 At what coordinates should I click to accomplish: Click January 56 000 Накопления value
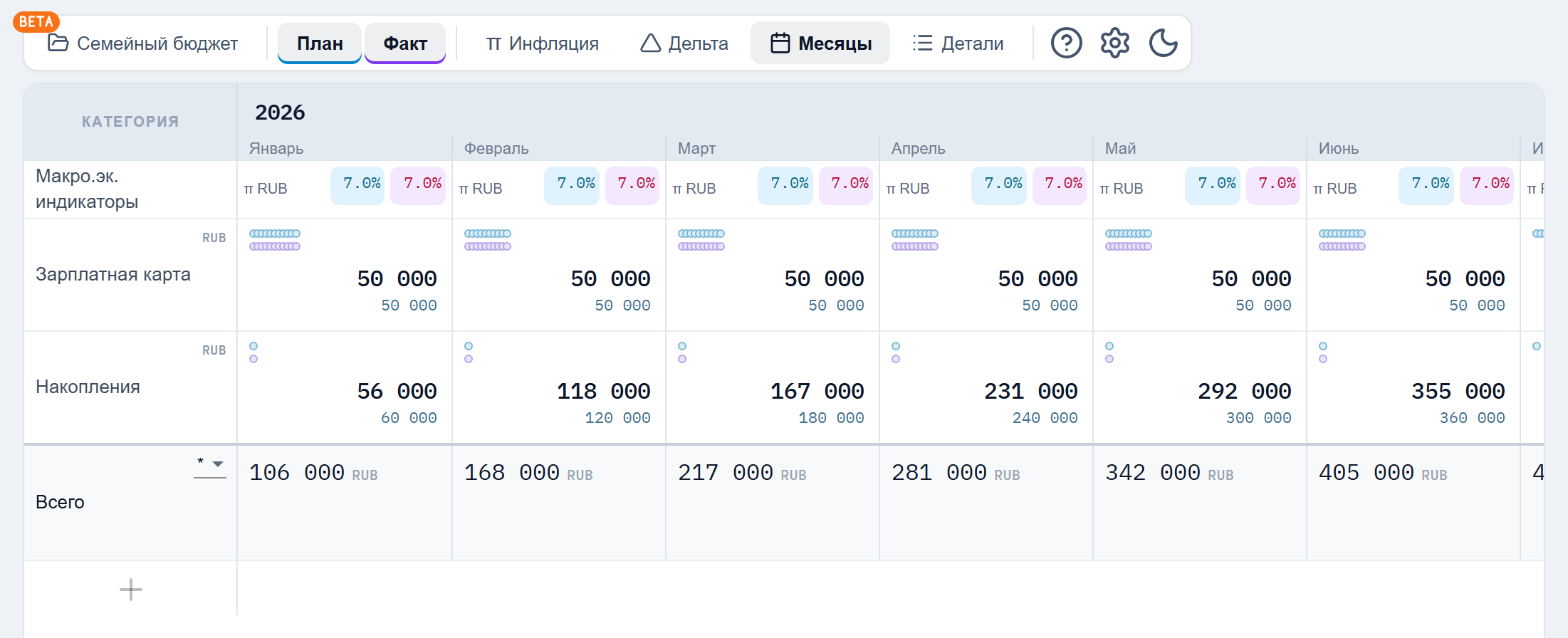point(397,391)
